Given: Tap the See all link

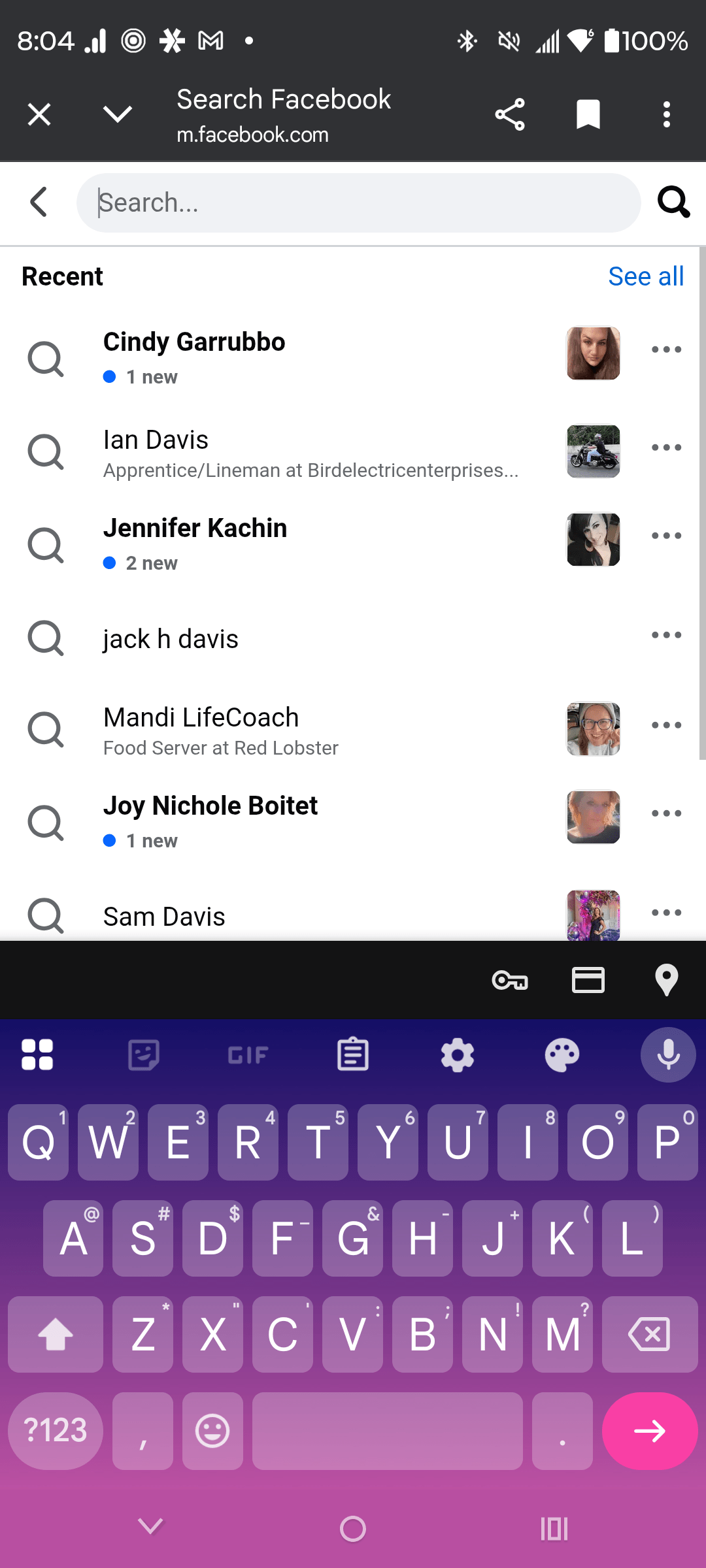Looking at the screenshot, I should (x=646, y=276).
